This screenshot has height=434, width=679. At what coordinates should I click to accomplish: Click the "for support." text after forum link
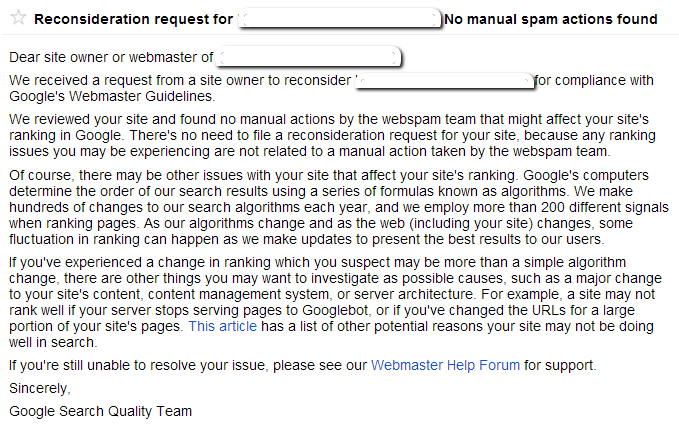coord(561,365)
